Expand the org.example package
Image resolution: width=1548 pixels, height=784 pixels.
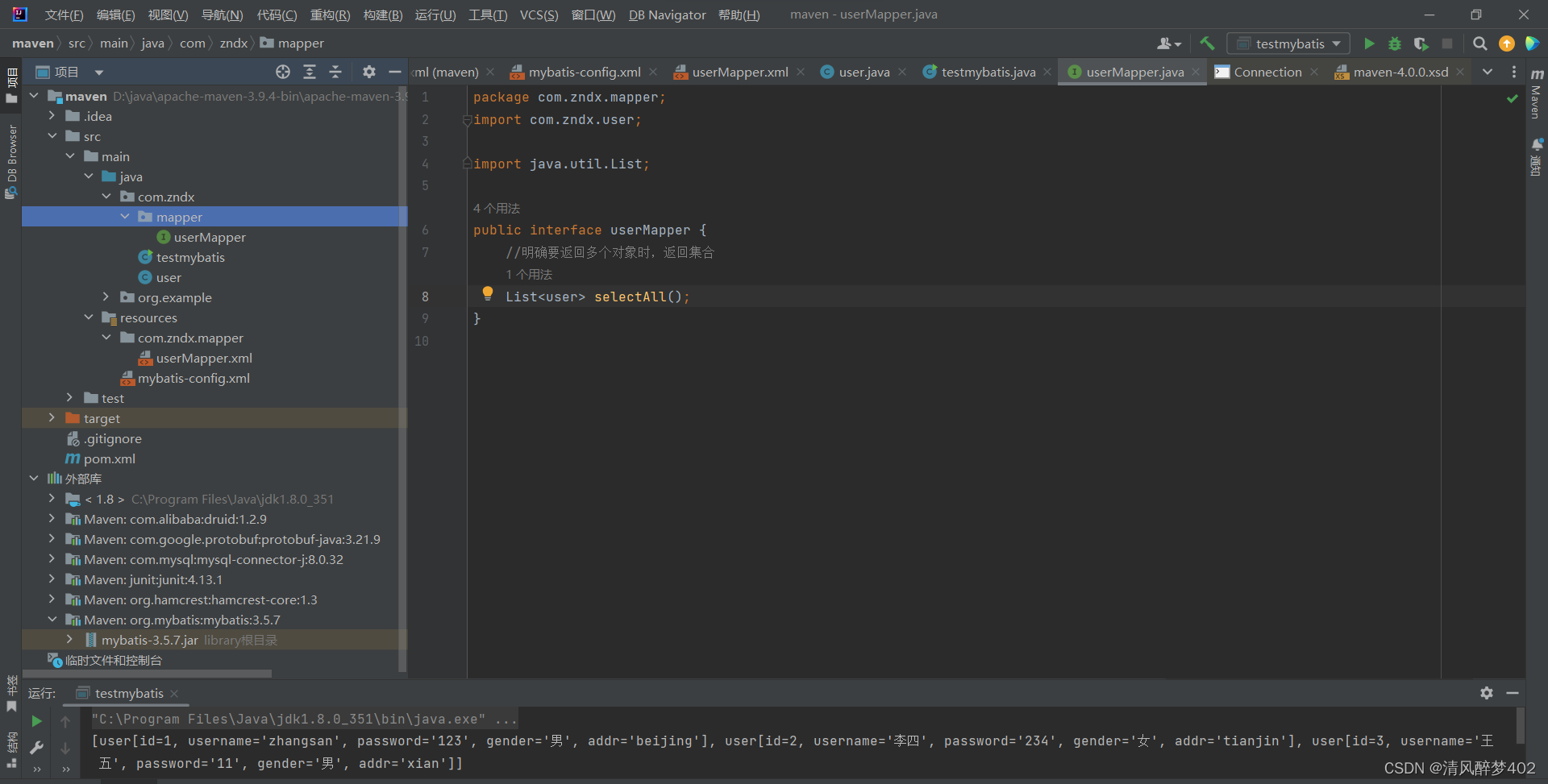click(106, 297)
